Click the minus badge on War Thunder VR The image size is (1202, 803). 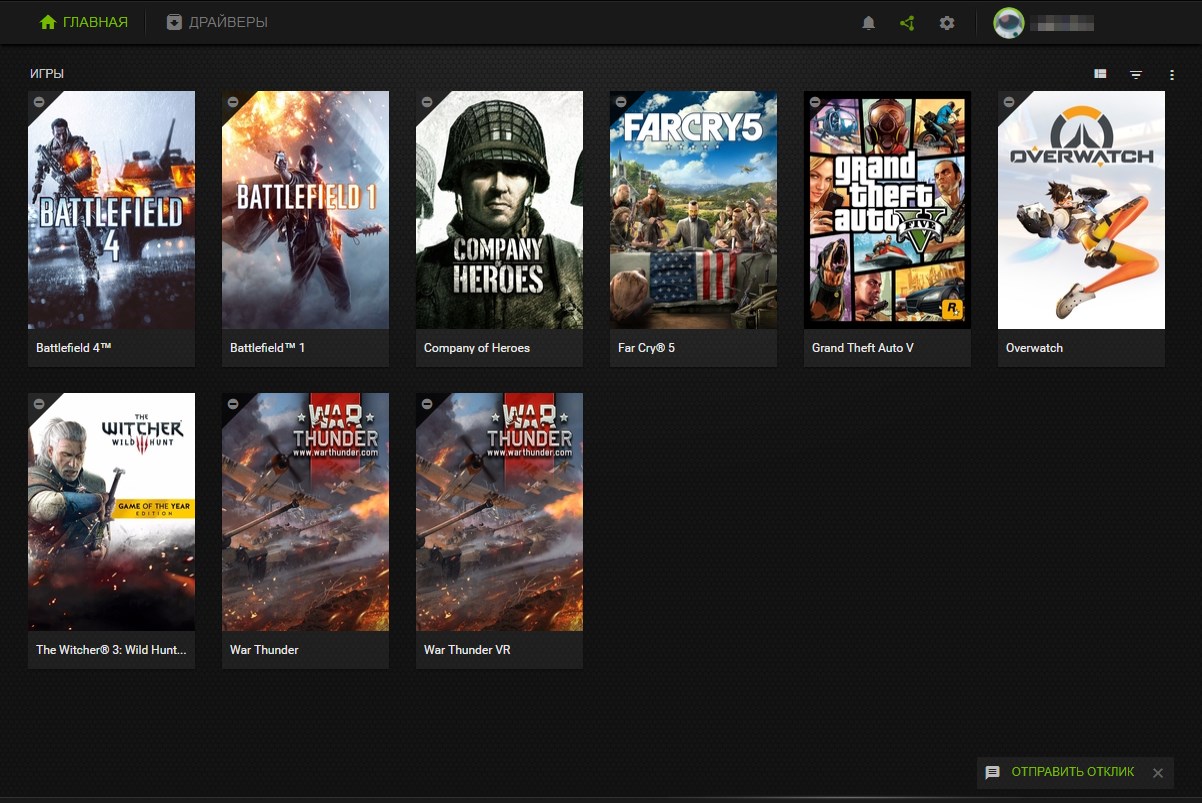pos(426,403)
